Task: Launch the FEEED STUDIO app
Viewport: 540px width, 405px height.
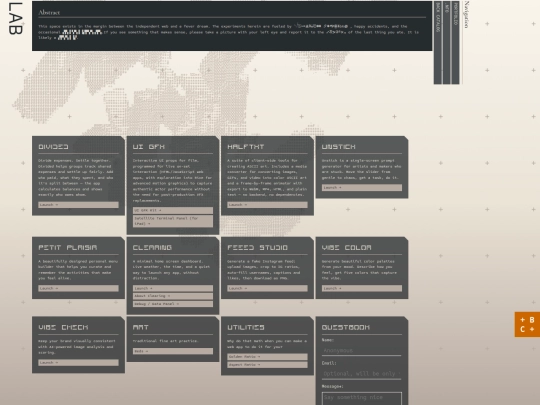Action: (x=267, y=288)
